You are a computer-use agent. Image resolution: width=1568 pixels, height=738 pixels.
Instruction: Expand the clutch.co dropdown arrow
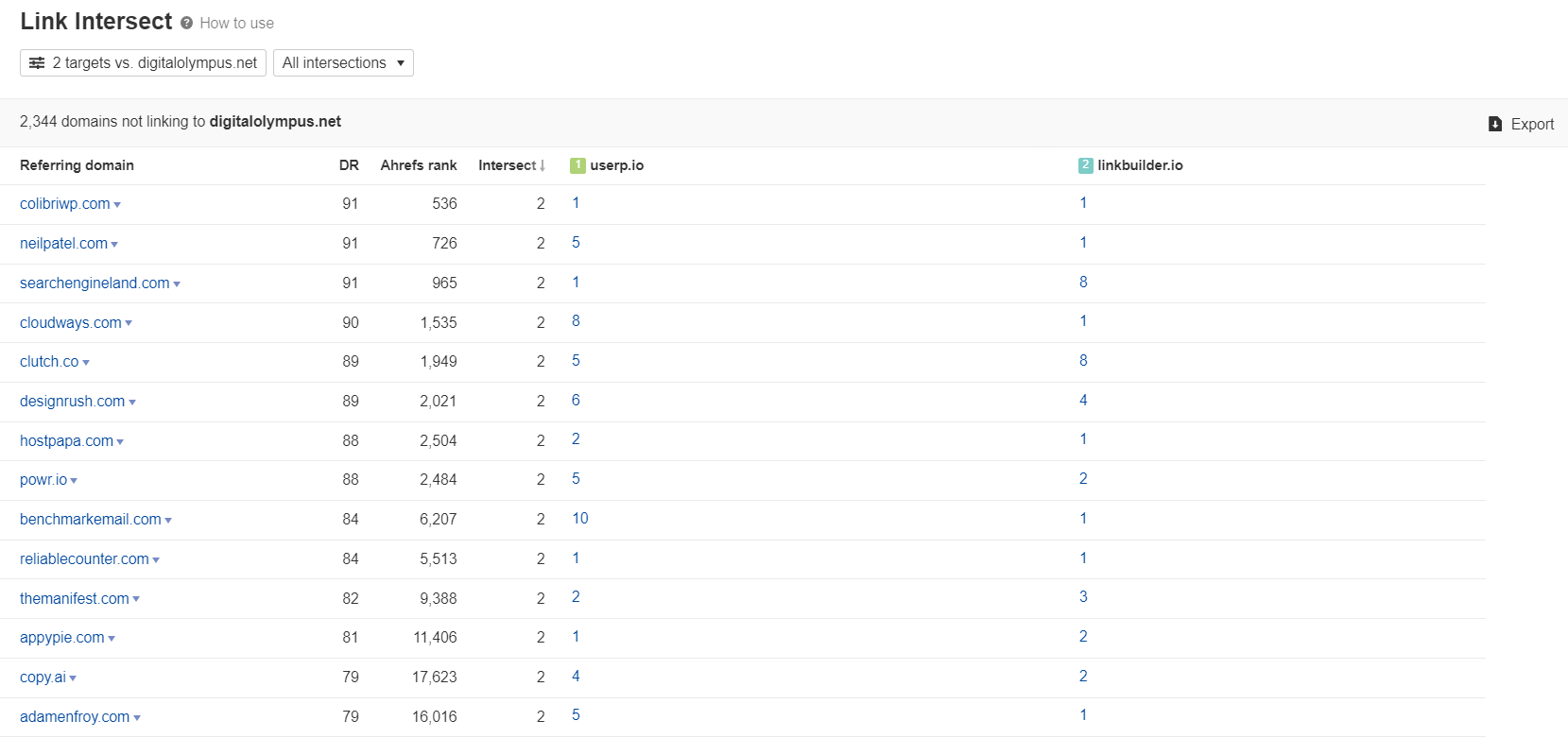86,363
